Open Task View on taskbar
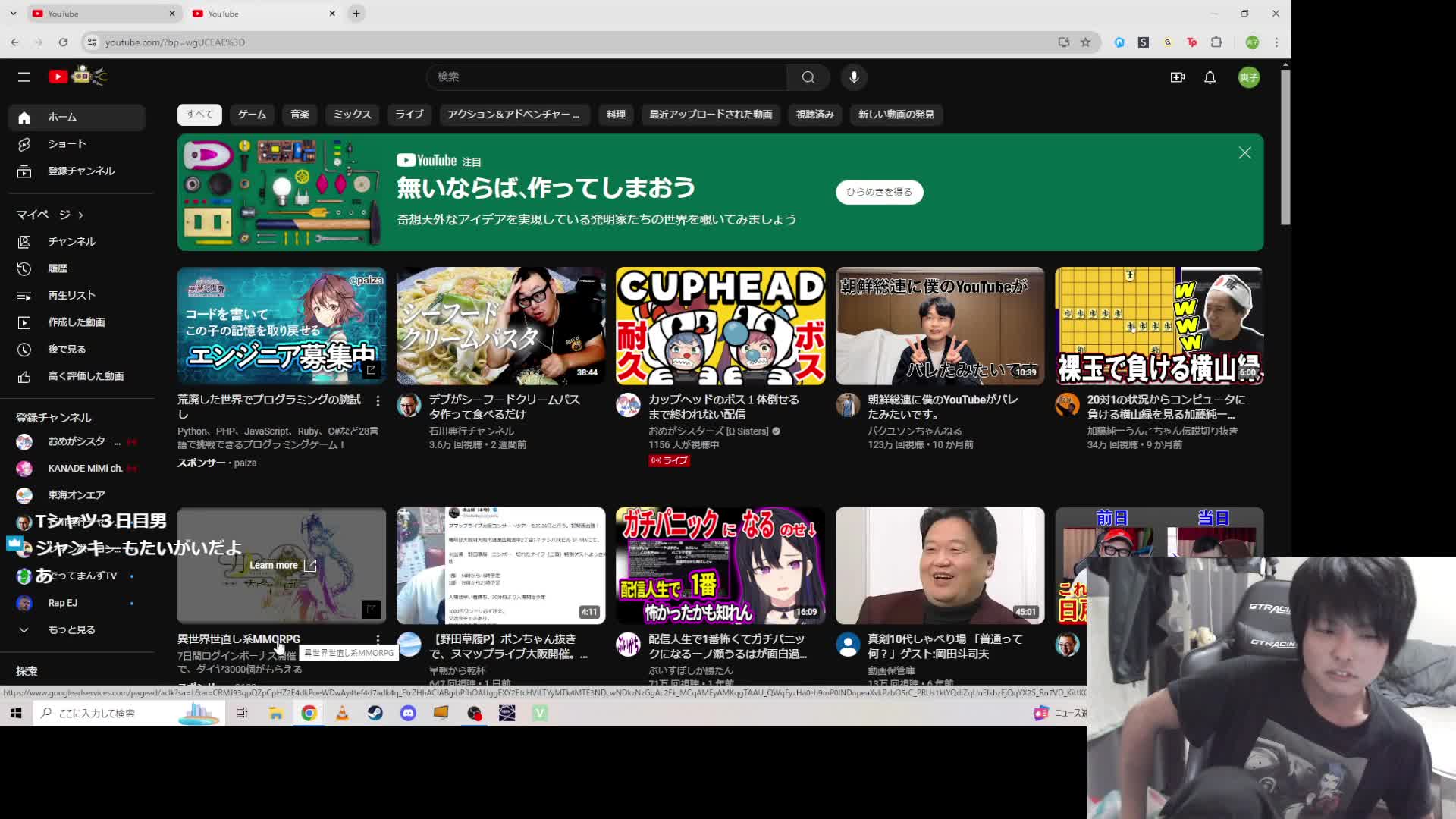The height and width of the screenshot is (819, 1456). tap(242, 713)
